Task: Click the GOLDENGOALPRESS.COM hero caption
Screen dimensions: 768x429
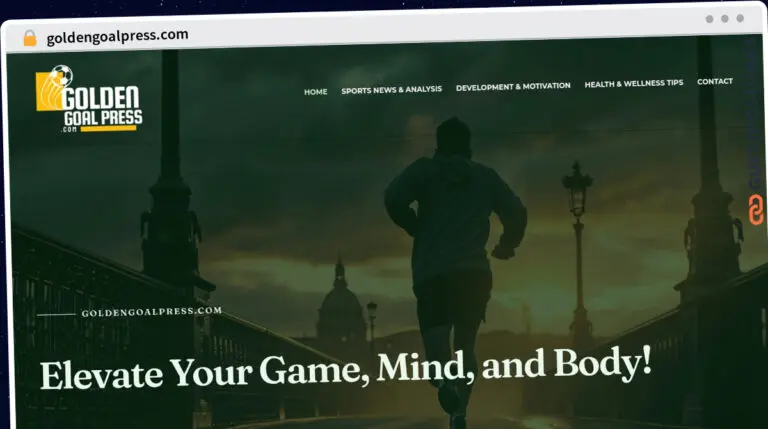Action: [151, 312]
